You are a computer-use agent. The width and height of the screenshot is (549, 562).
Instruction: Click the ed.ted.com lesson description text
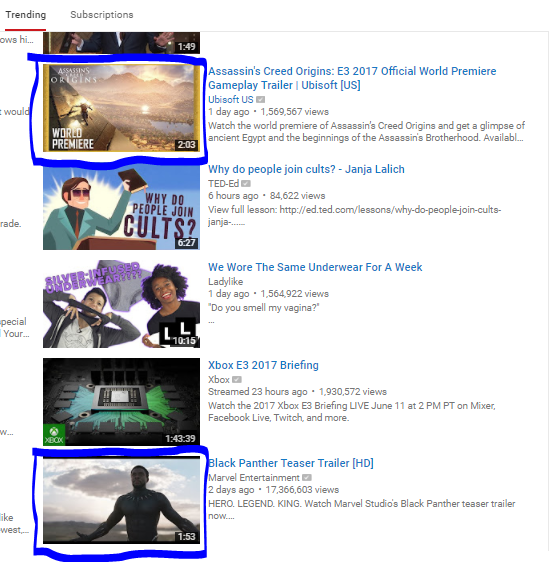tap(355, 215)
